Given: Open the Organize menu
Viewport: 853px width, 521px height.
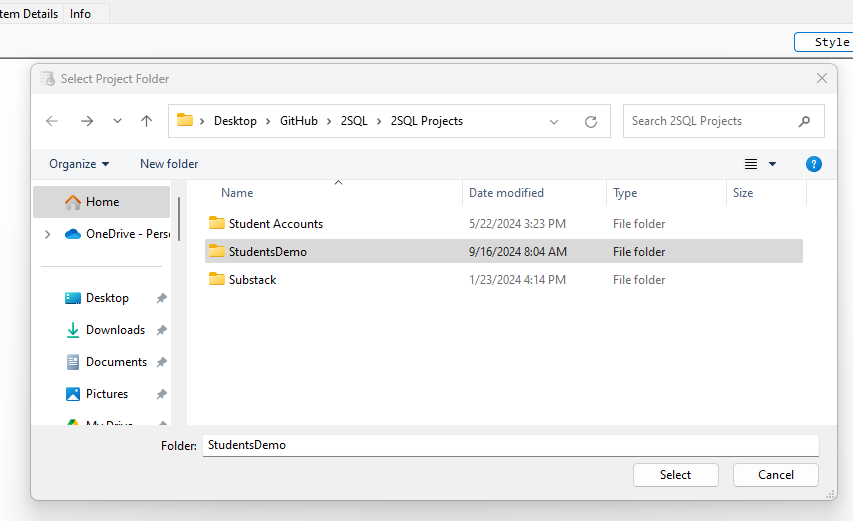Looking at the screenshot, I should [x=79, y=164].
